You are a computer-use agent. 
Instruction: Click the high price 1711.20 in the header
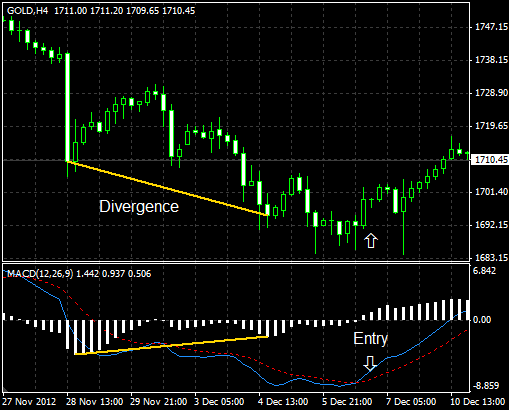107,11
